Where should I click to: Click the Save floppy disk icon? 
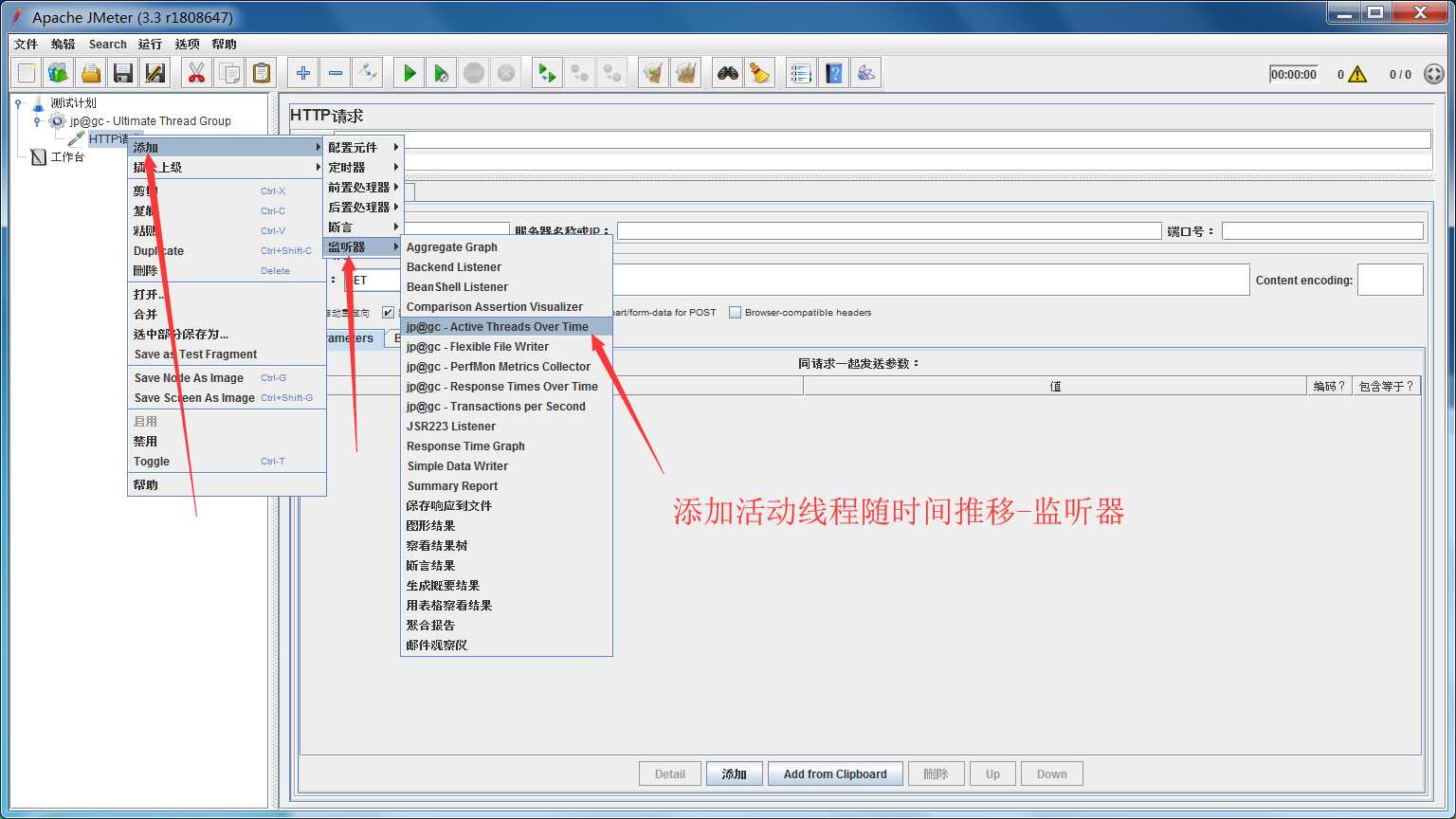click(x=123, y=73)
